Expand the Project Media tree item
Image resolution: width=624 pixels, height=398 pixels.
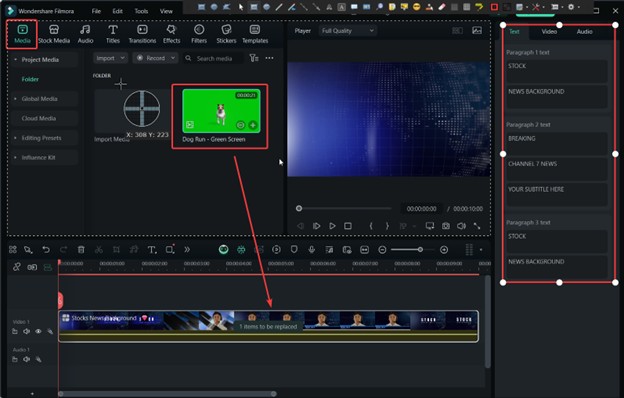[x=15, y=60]
